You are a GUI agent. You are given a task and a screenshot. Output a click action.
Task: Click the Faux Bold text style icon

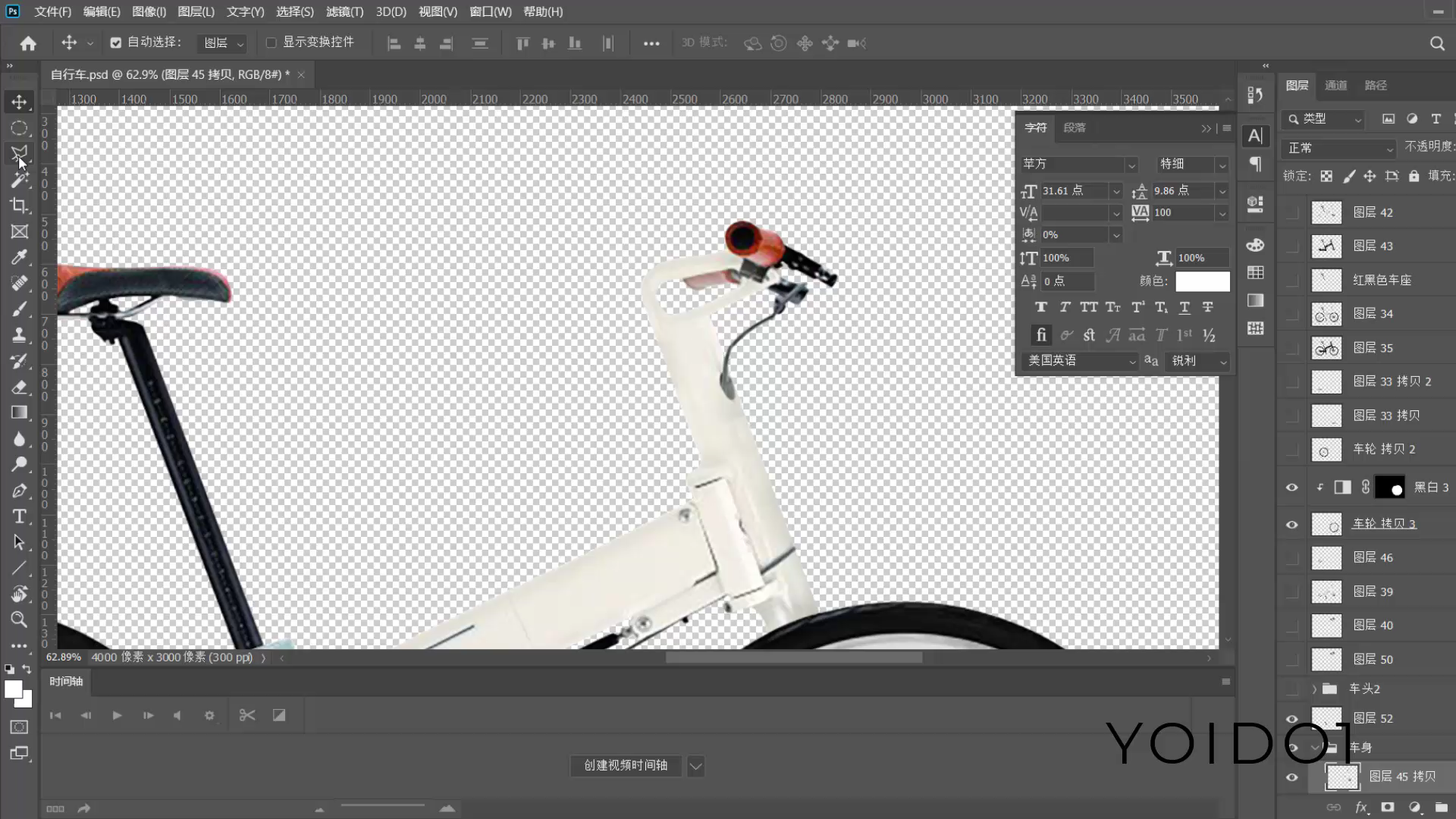(x=1040, y=307)
